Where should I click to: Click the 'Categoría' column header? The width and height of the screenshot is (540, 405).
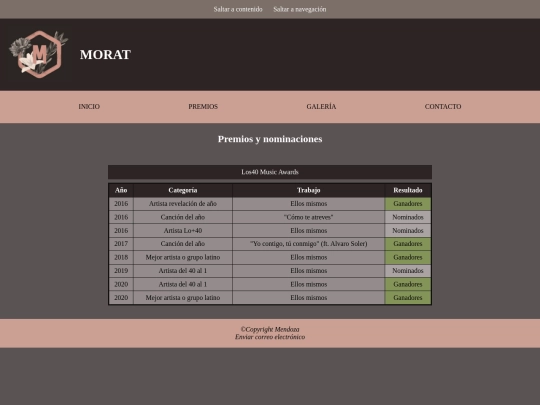click(x=183, y=190)
